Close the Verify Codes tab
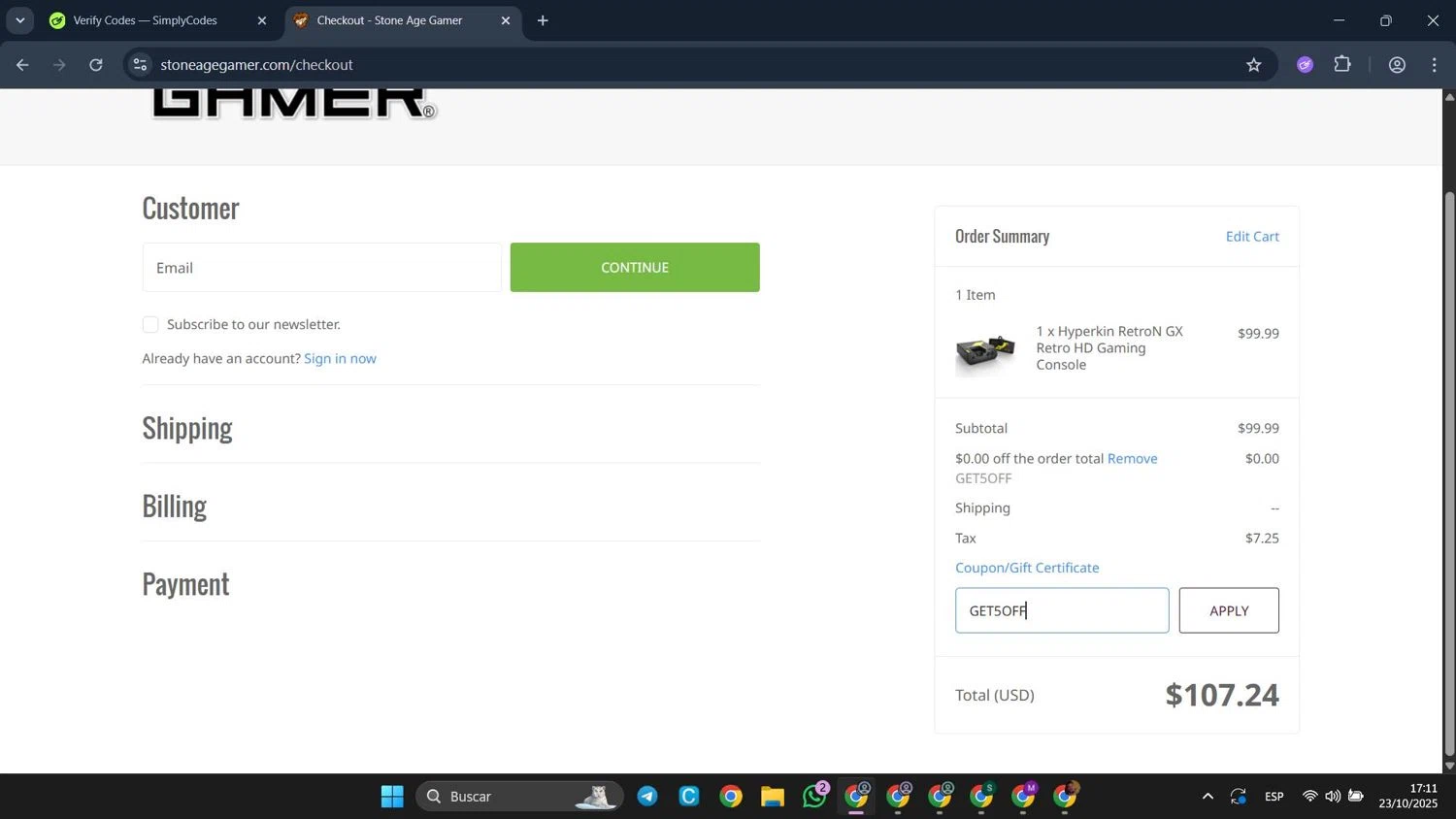1456x819 pixels. (x=261, y=20)
